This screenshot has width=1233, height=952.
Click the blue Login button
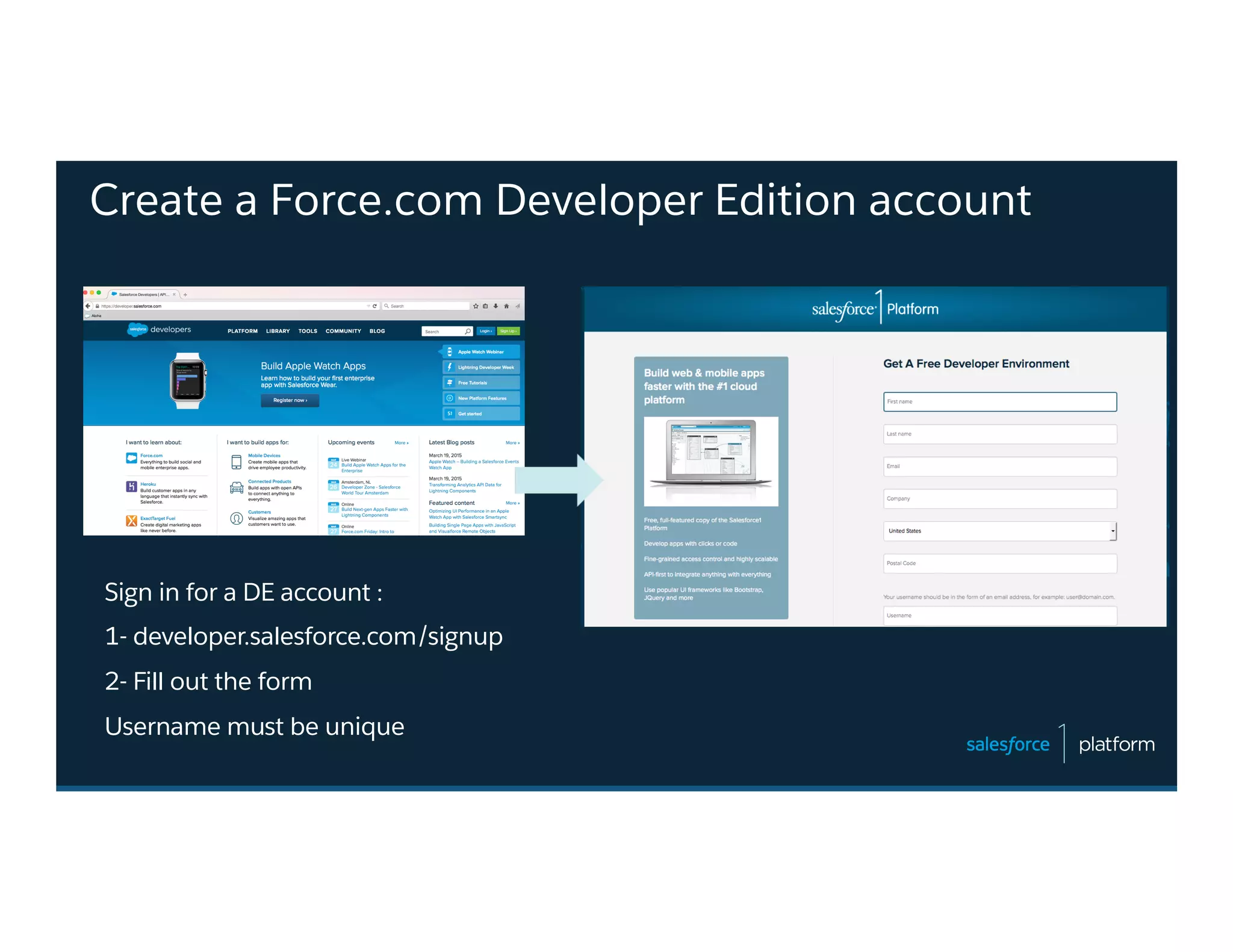click(x=486, y=331)
